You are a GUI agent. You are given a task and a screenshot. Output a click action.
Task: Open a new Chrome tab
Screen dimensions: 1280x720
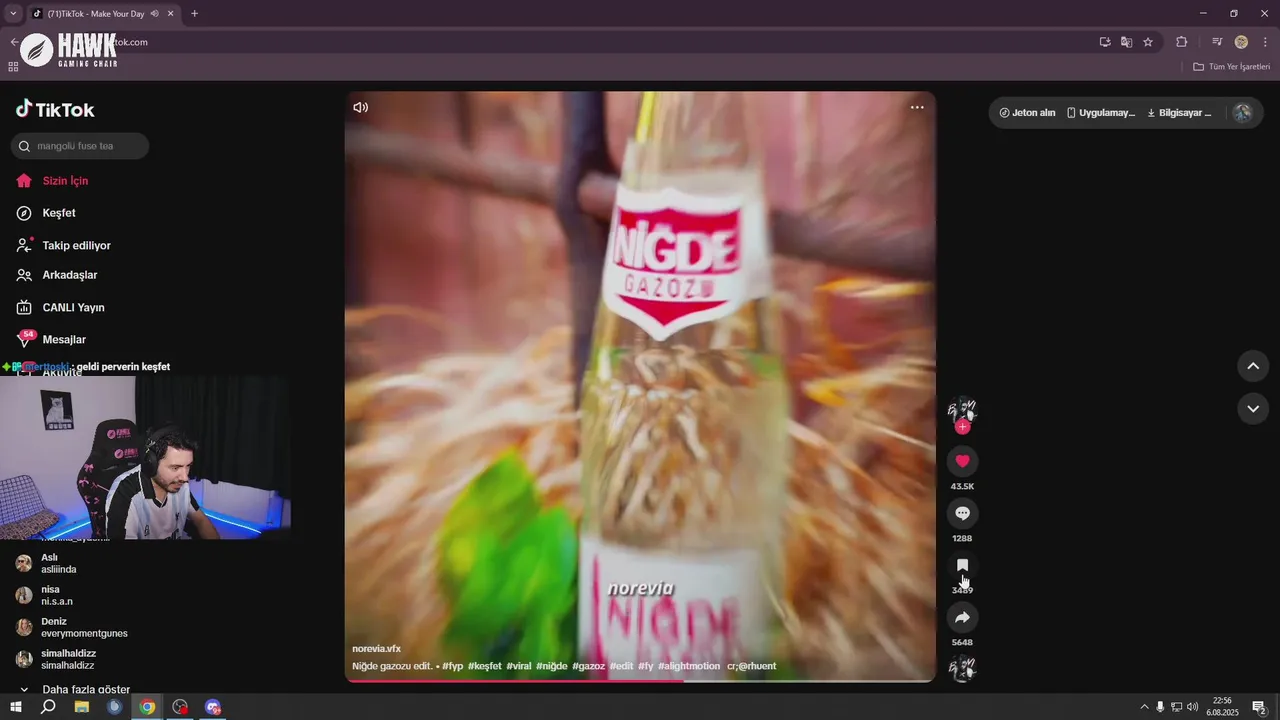(194, 13)
